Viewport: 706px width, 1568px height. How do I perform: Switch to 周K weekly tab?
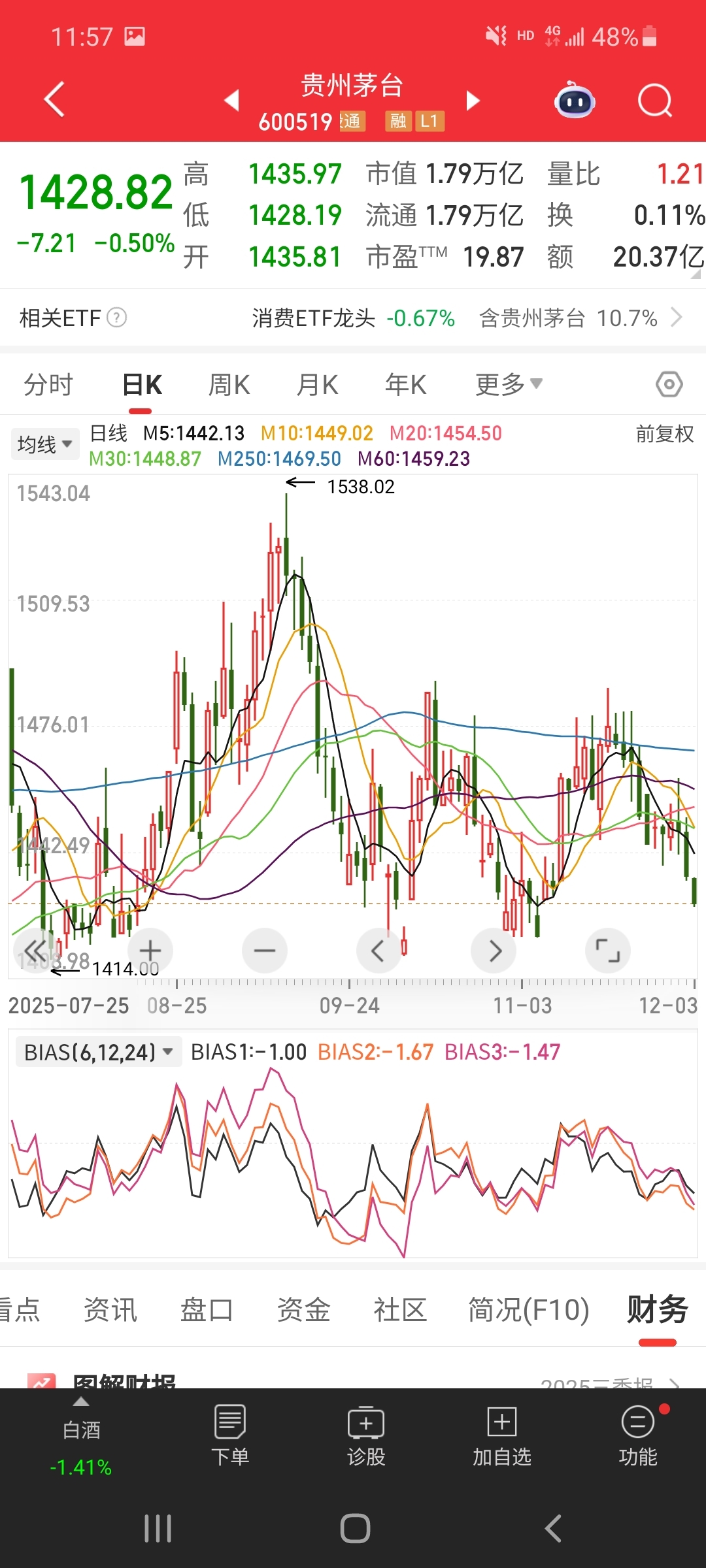click(x=229, y=384)
